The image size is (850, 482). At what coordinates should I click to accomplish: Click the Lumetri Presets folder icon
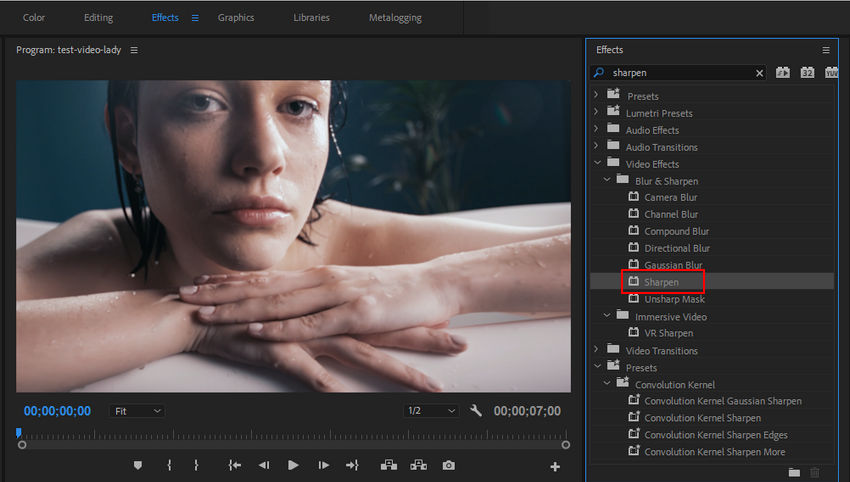(613, 111)
